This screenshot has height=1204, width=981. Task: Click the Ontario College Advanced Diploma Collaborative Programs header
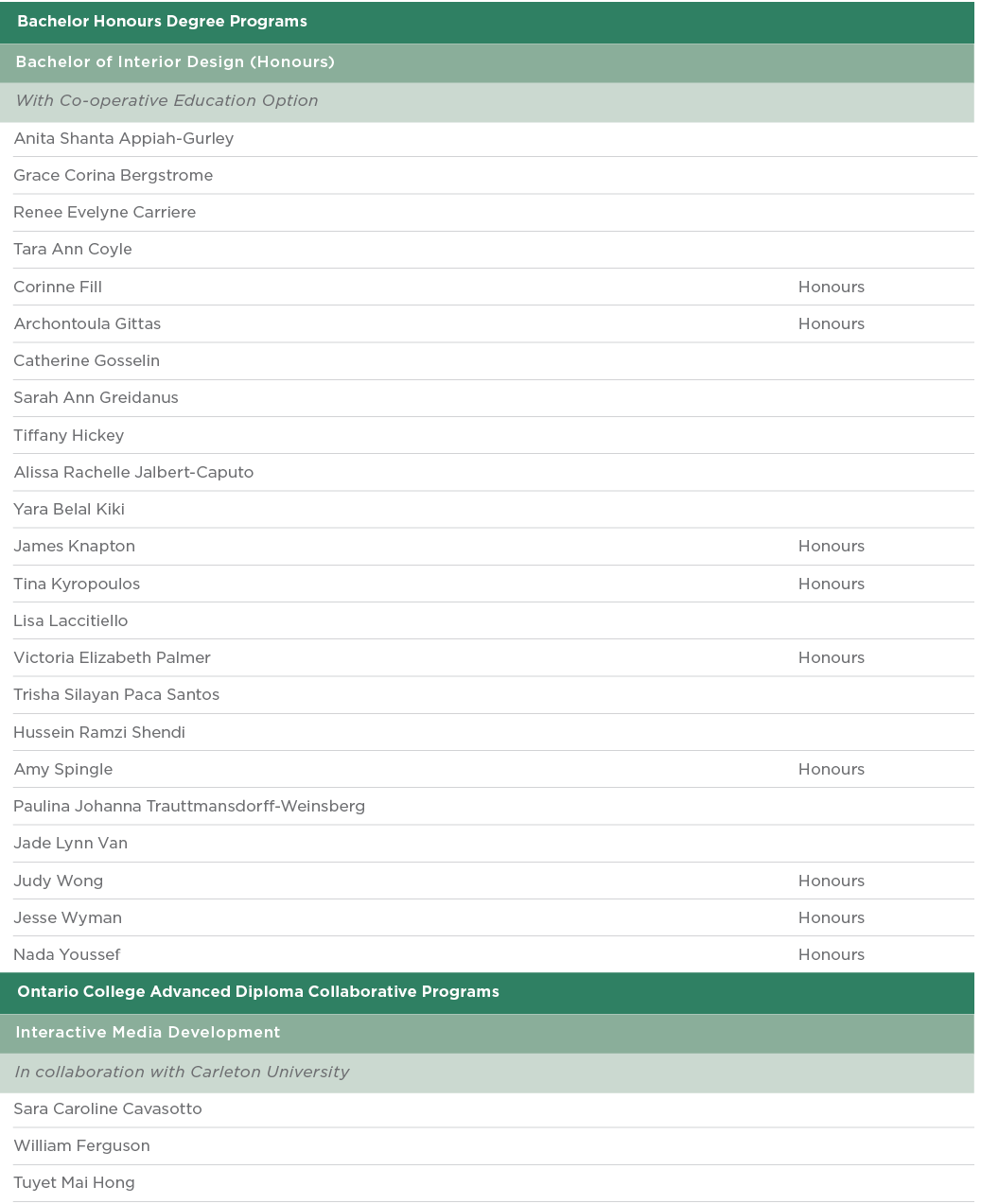(258, 991)
